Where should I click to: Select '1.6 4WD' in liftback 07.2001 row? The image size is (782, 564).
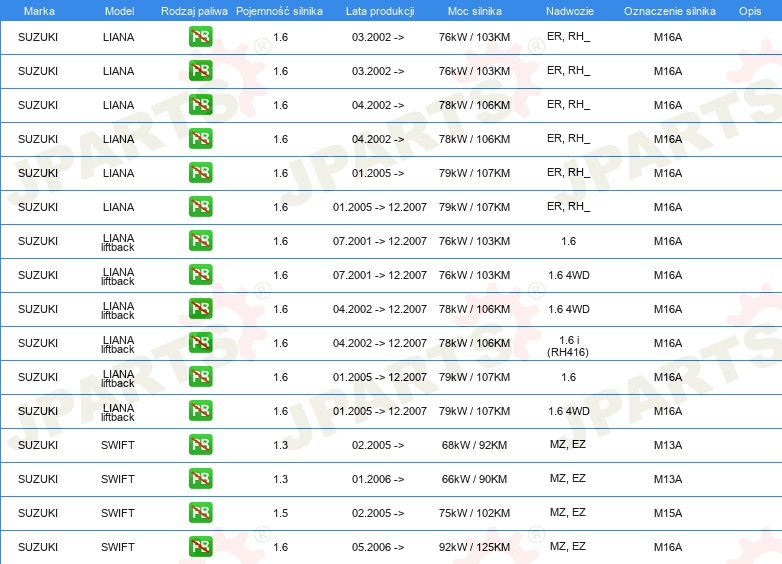pos(569,275)
